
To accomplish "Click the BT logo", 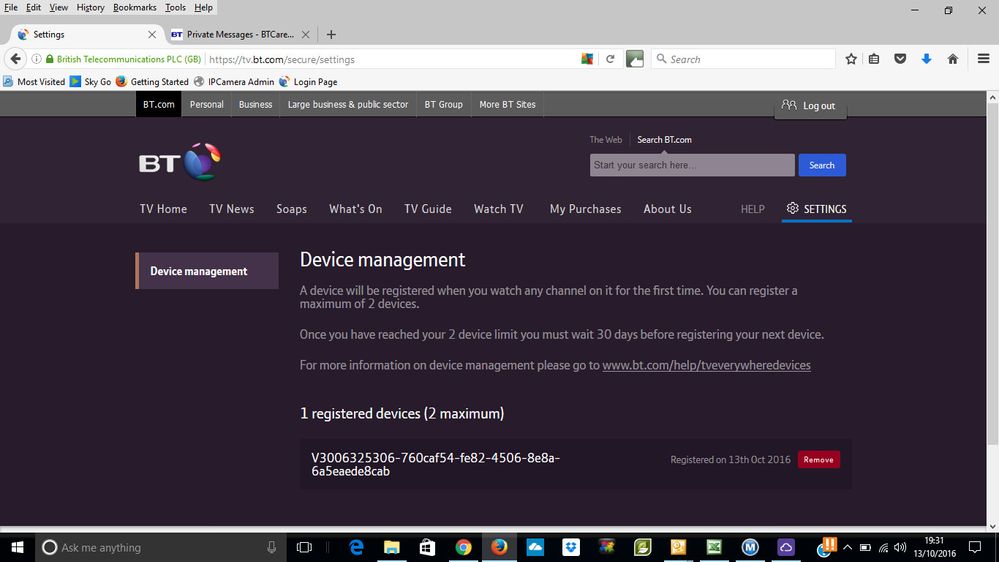I will (180, 162).
